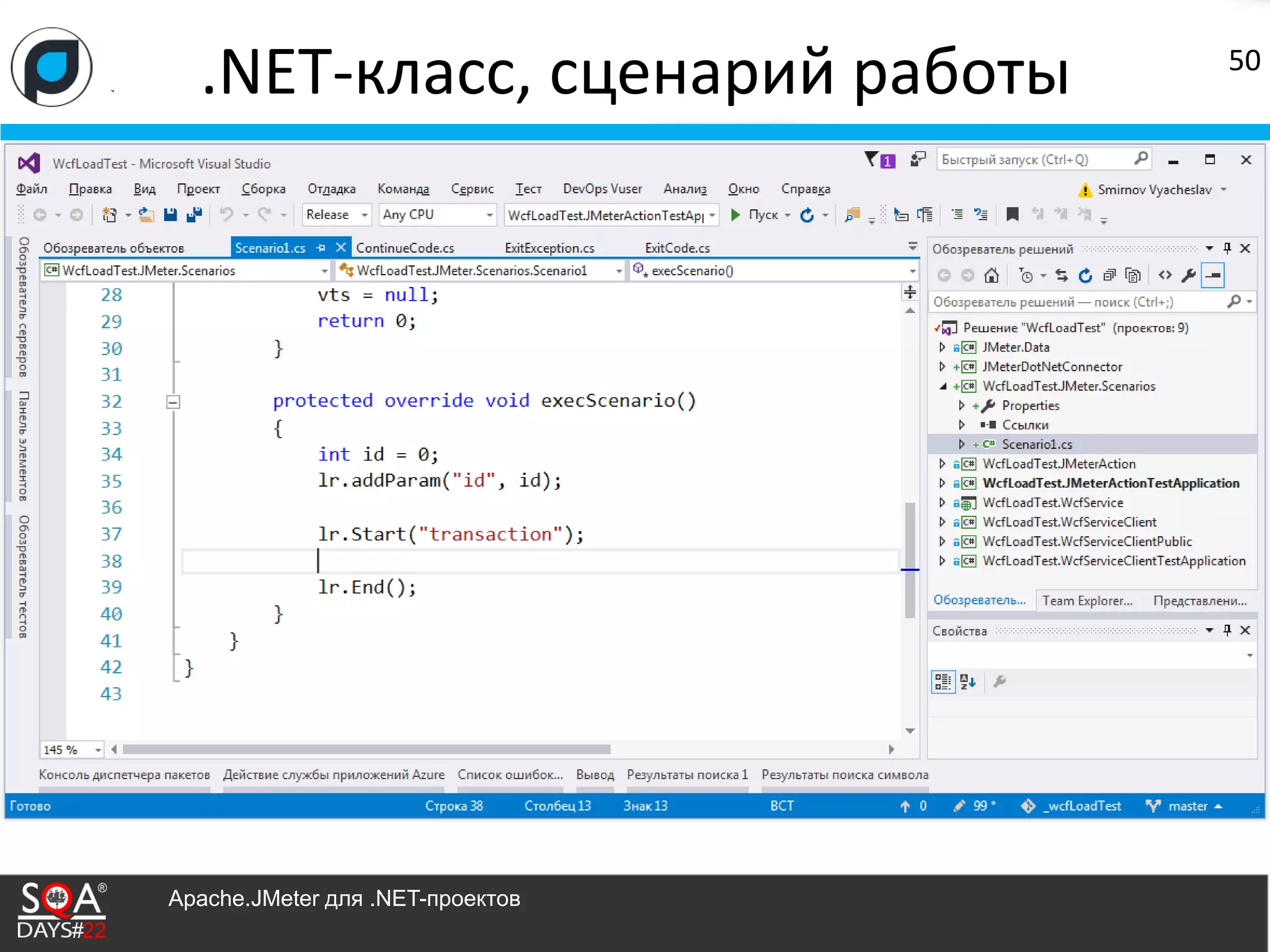Click the Smirnov Vyacheslav account name

pyautogui.click(x=1155, y=190)
